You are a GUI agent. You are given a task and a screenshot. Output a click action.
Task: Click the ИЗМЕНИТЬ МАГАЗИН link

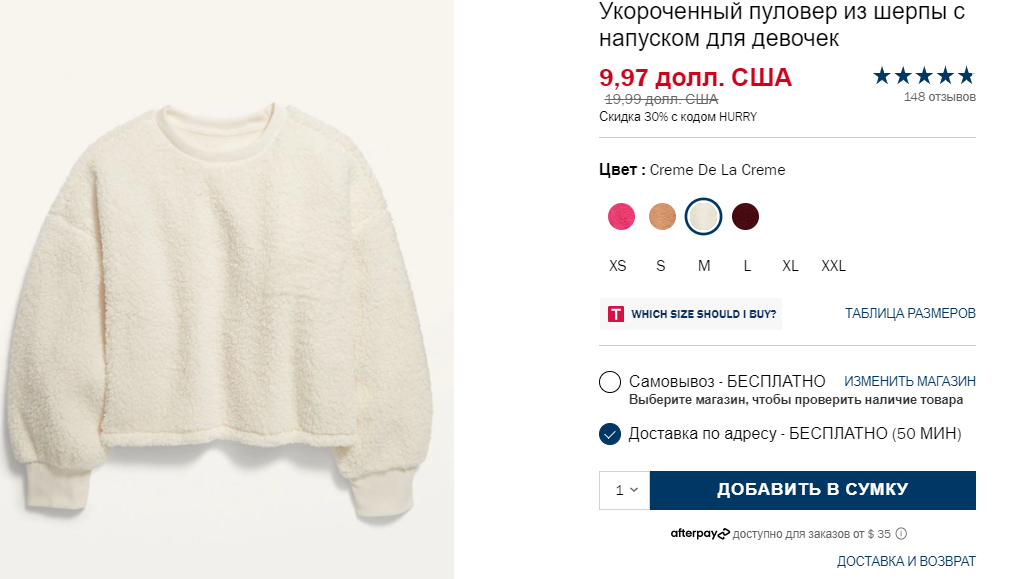(x=909, y=381)
